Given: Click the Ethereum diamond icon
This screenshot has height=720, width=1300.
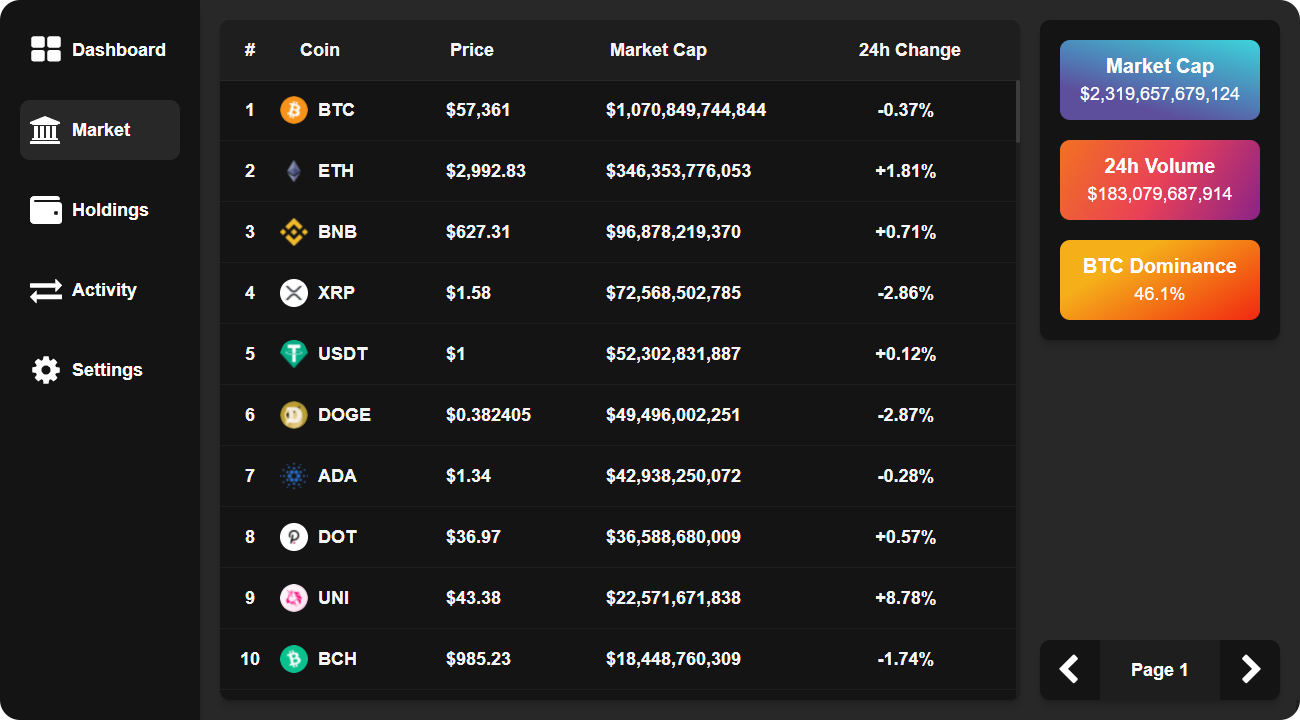Looking at the screenshot, I should pos(294,171).
